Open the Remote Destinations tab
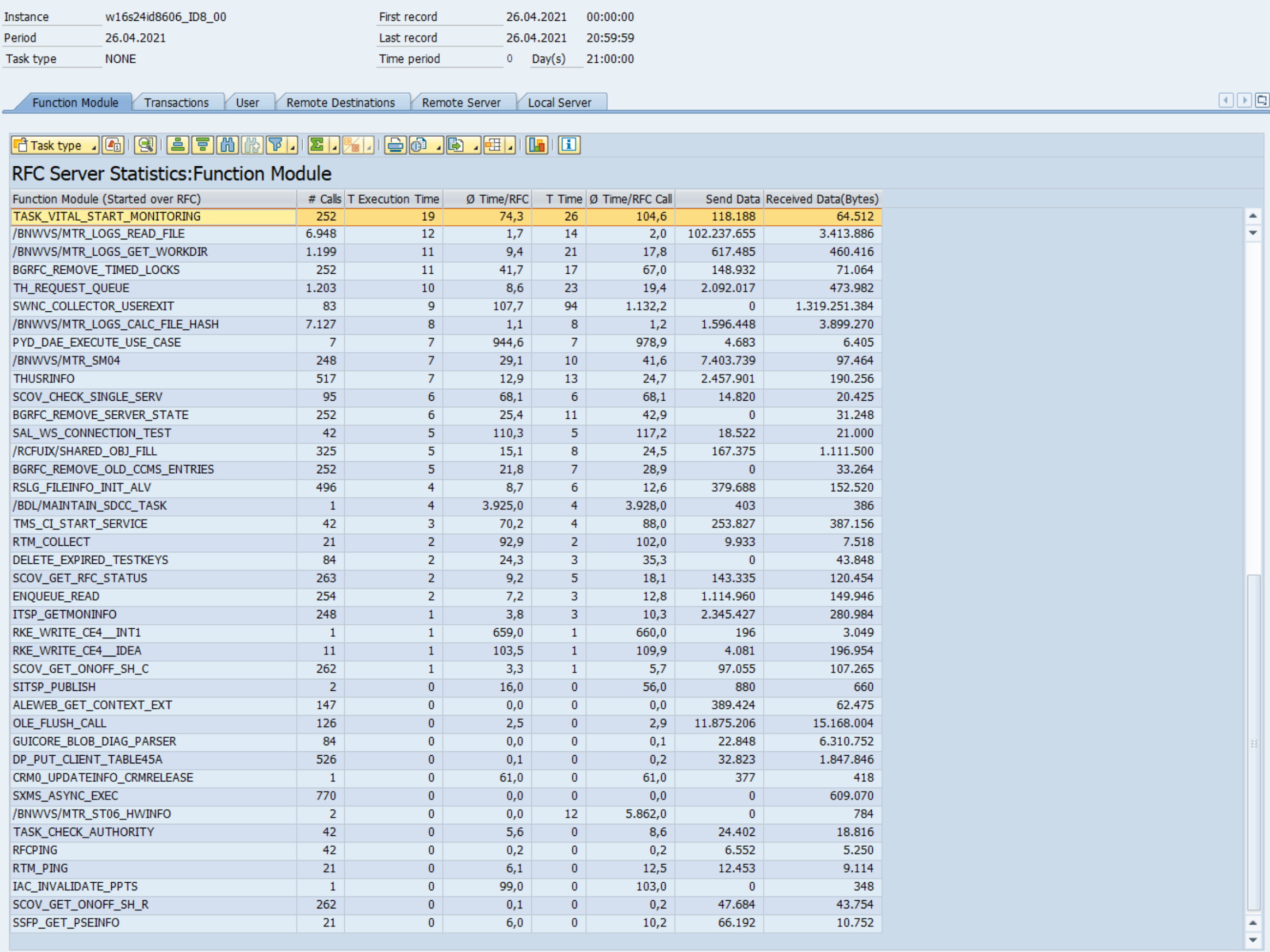 (x=340, y=103)
